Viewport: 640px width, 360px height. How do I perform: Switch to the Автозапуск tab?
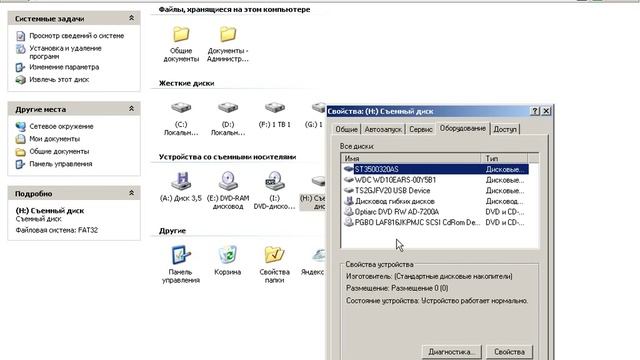pyautogui.click(x=383, y=129)
